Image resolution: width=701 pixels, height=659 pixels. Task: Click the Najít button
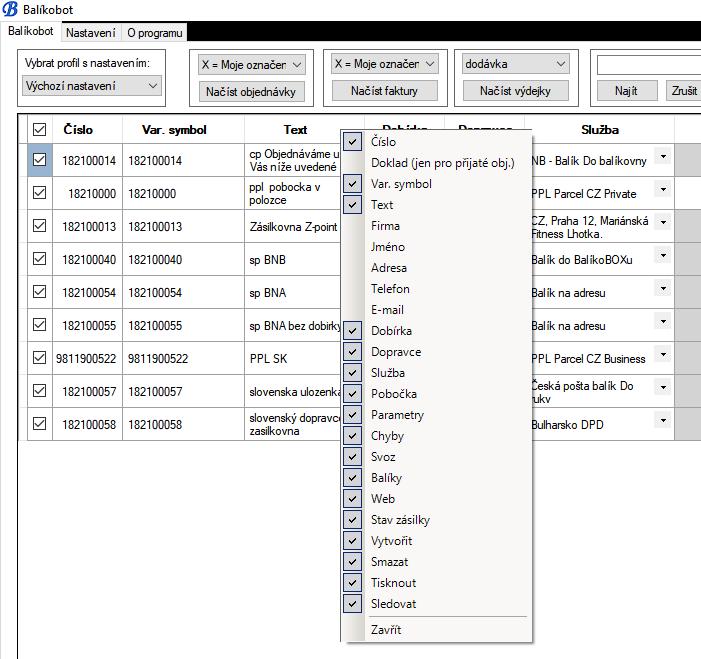click(627, 91)
